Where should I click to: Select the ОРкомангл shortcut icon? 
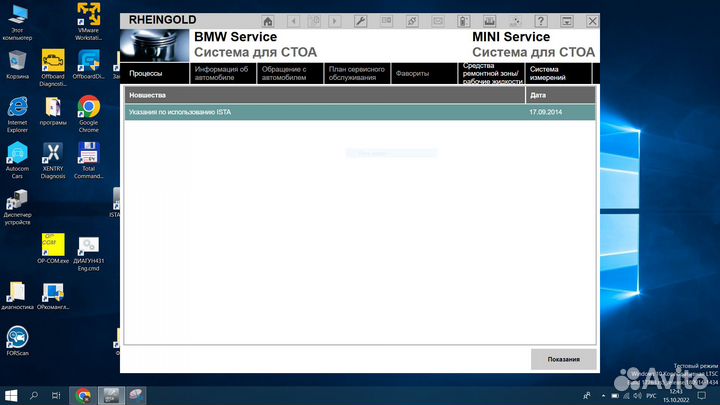[53, 296]
